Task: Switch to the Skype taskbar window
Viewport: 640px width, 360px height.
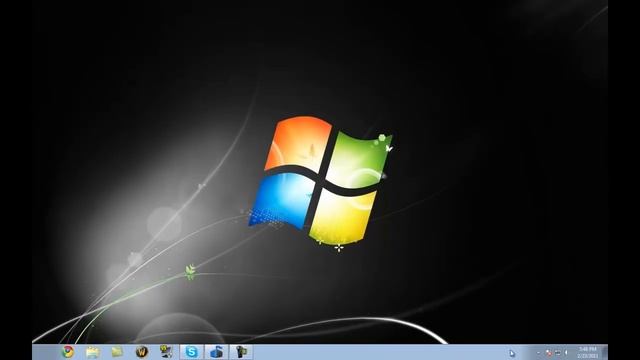Action: click(x=191, y=352)
